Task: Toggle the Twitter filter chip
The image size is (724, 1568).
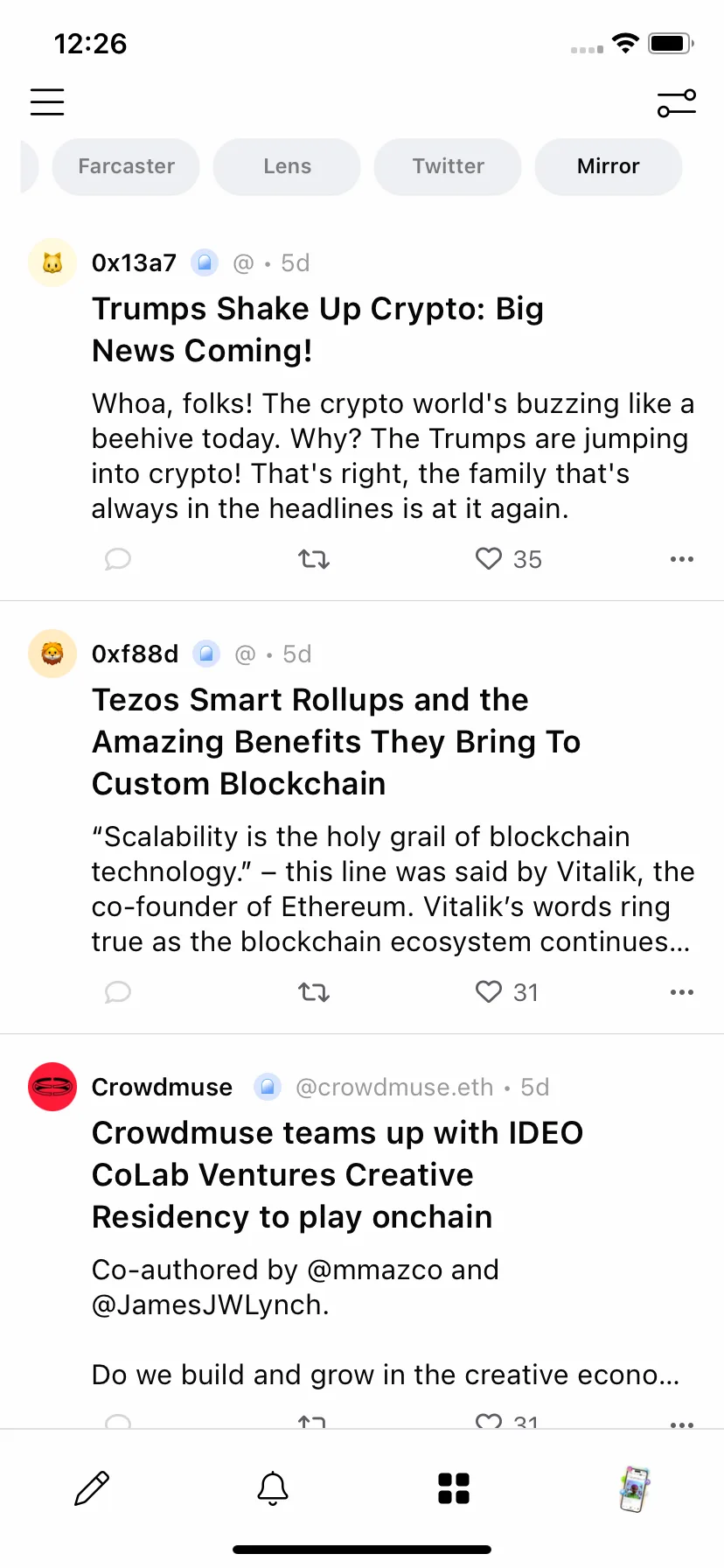Action: [x=448, y=166]
